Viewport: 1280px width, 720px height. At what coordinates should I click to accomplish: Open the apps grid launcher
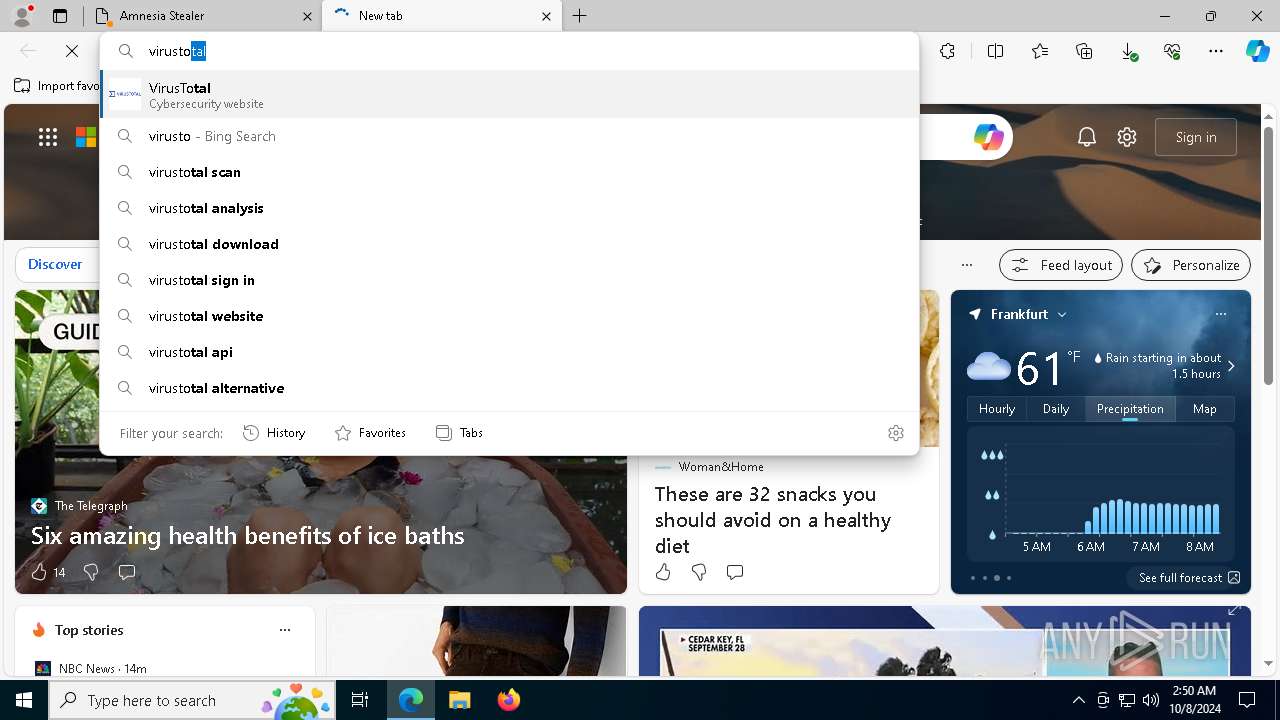point(48,137)
